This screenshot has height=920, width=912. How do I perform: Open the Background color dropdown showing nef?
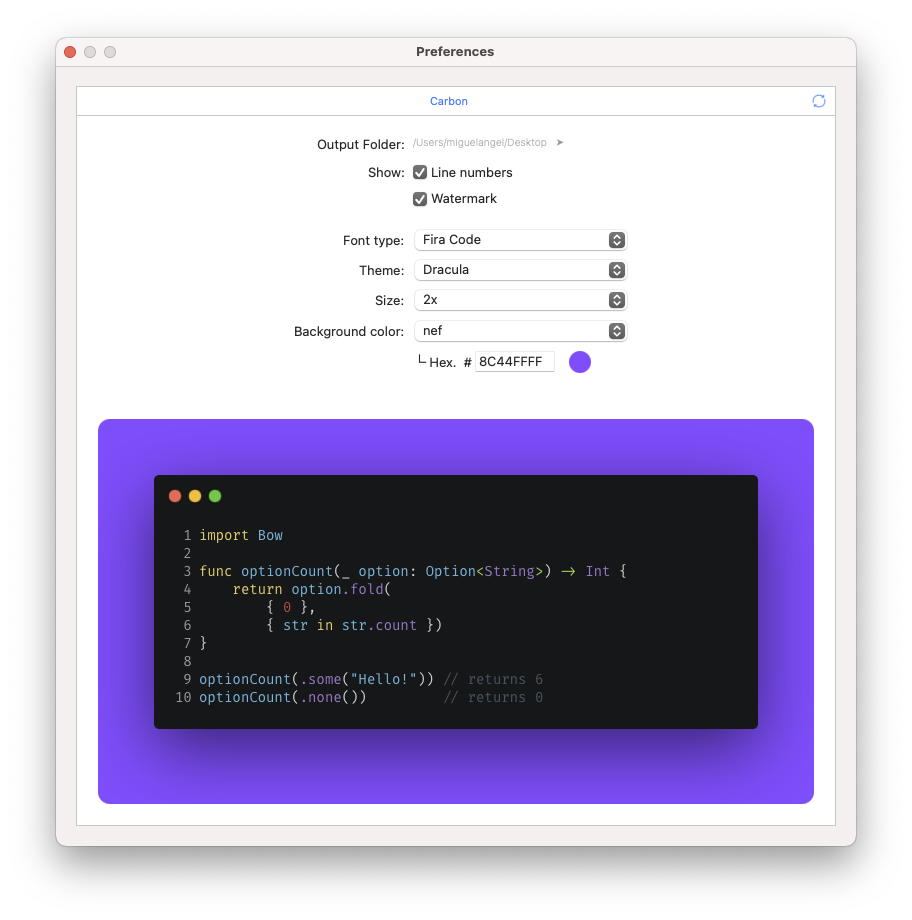pyautogui.click(x=521, y=331)
